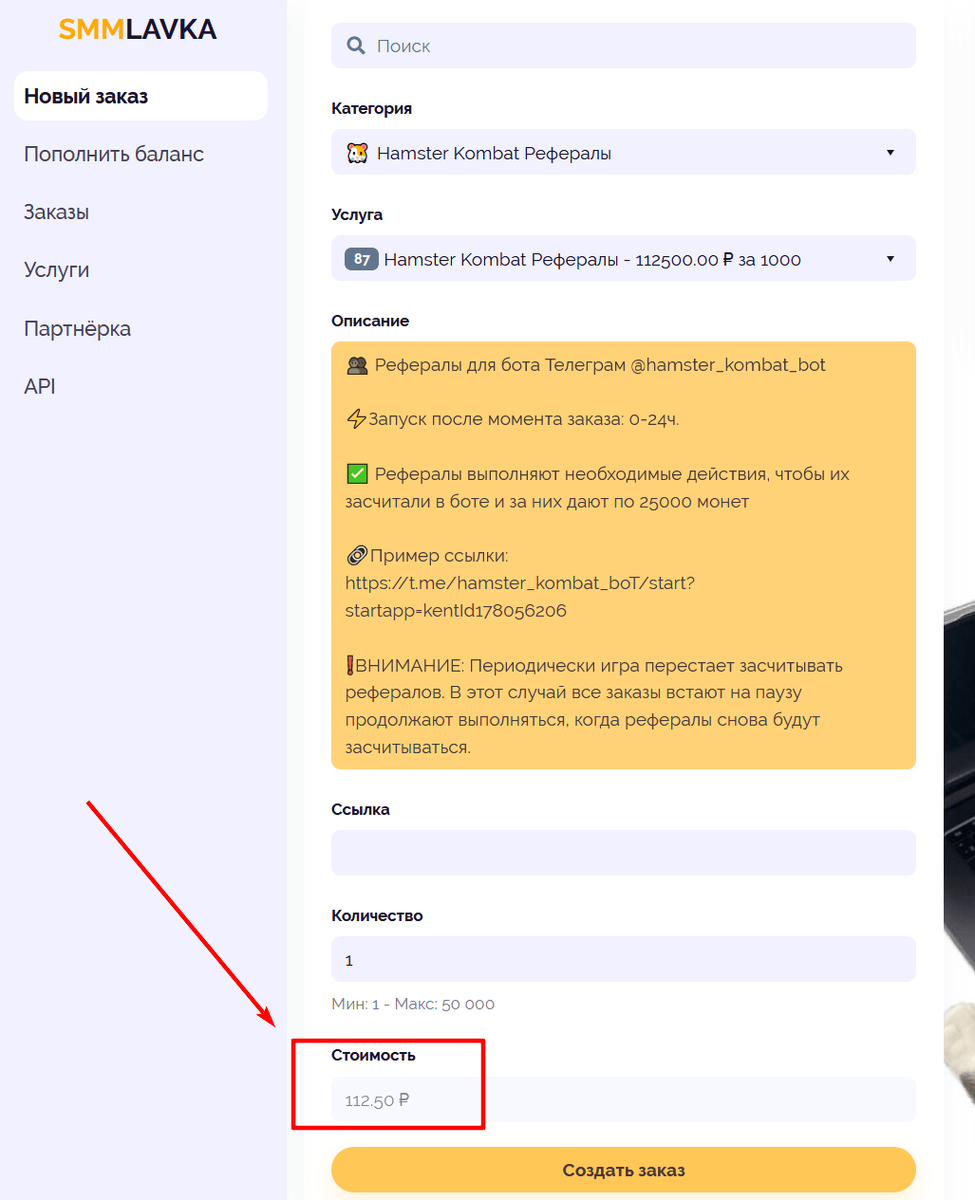
Task: Open the Услуги section
Action: pyautogui.click(x=56, y=270)
